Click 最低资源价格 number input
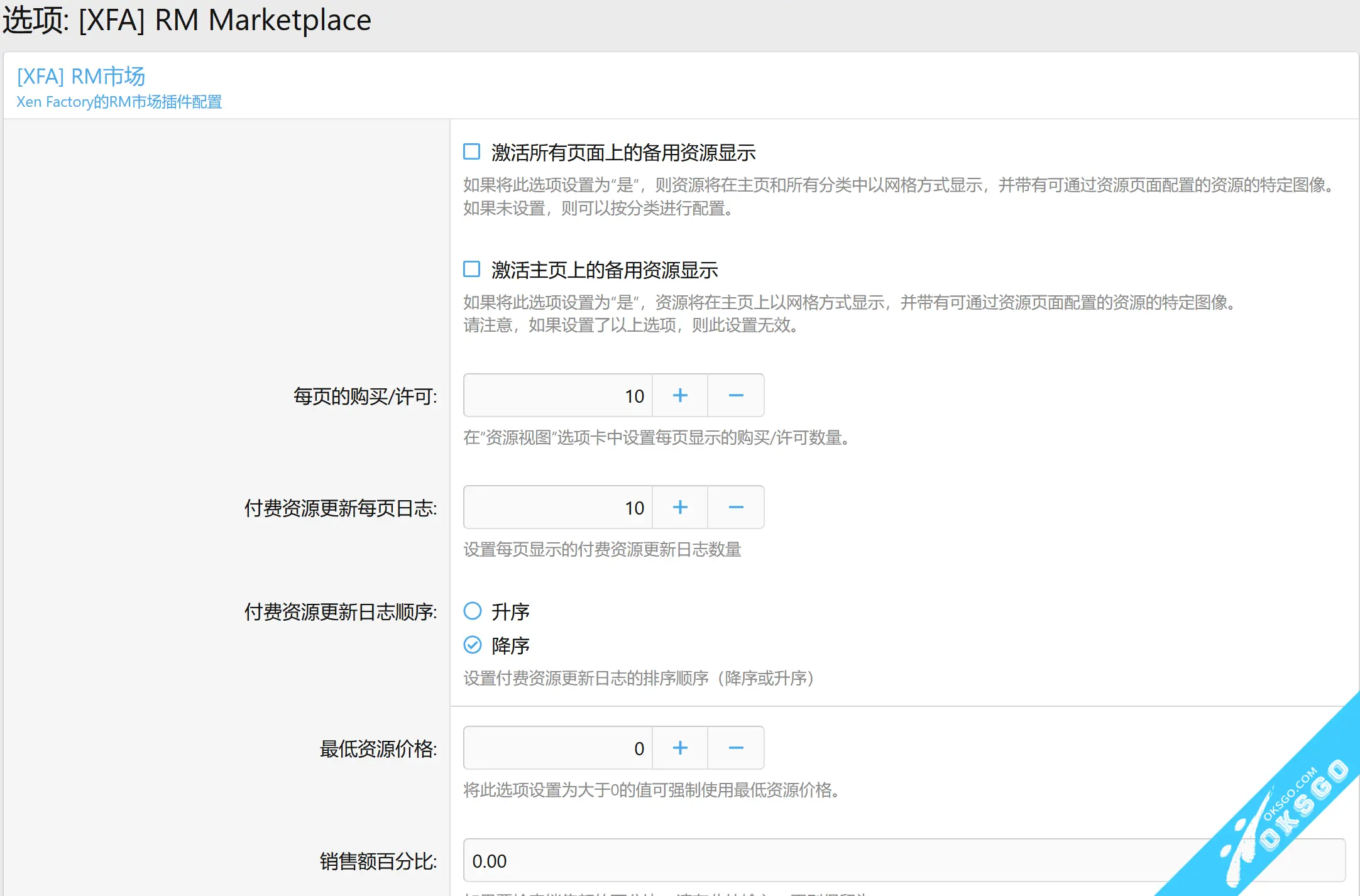 (557, 748)
